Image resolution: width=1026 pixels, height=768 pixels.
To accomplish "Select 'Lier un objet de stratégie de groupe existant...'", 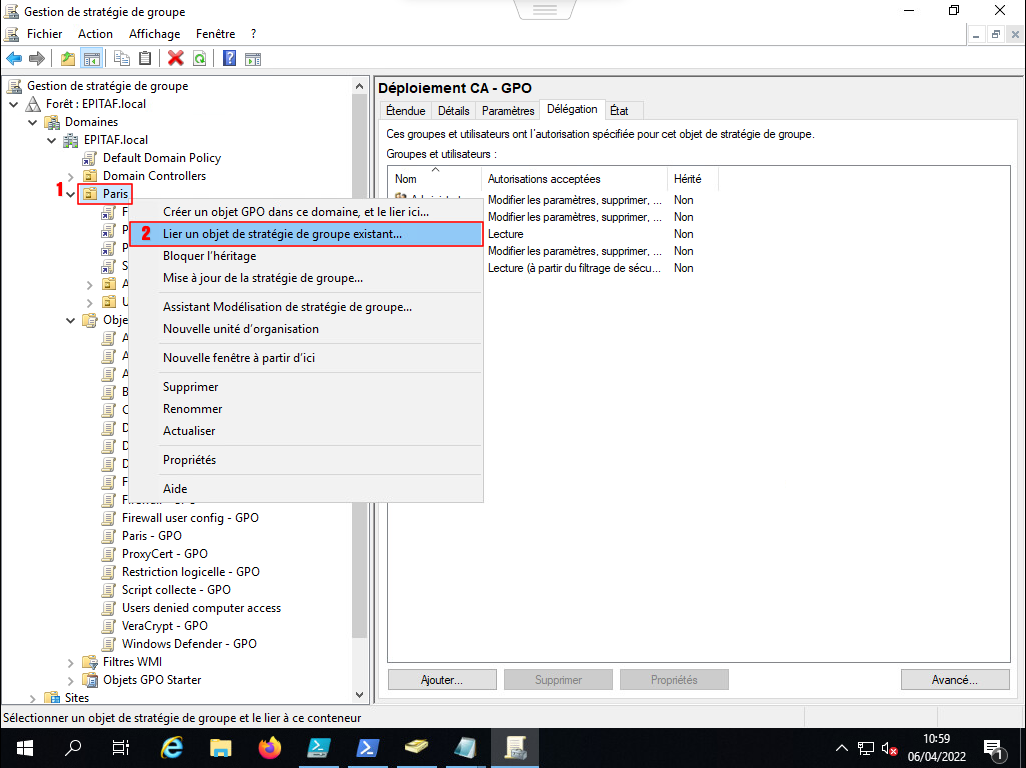I will click(x=282, y=234).
